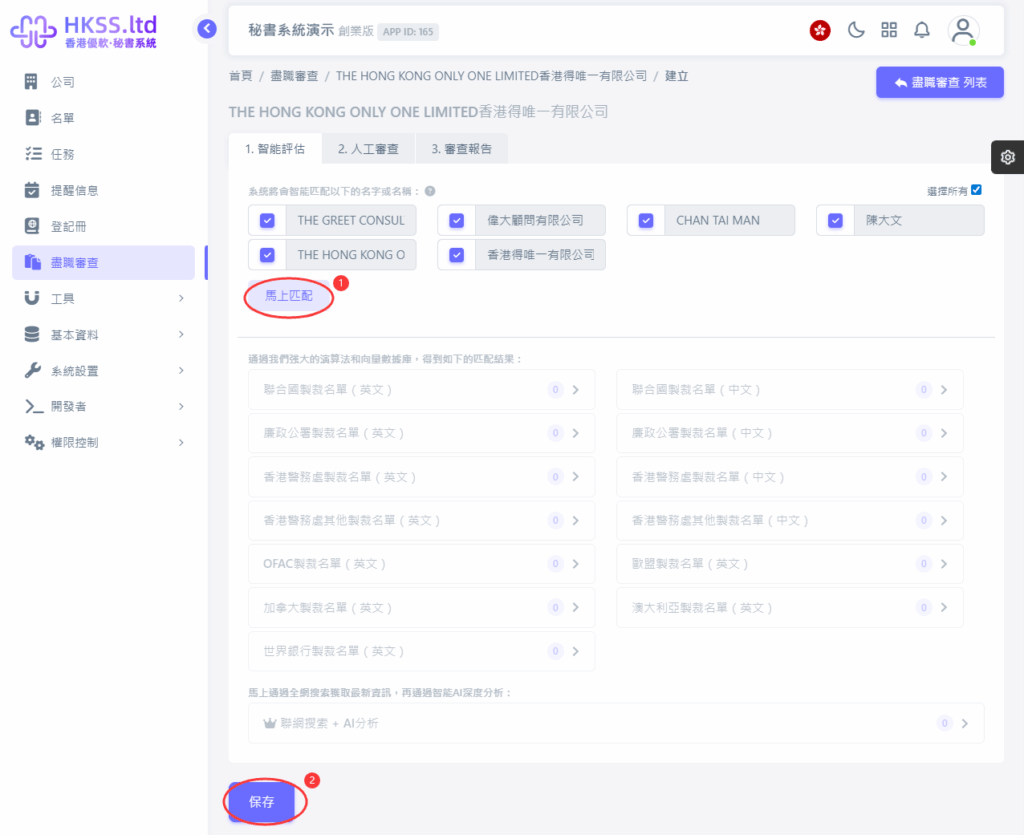Toggle the 選擇所有 select-all checkbox
This screenshot has height=835, width=1024.
click(976, 190)
